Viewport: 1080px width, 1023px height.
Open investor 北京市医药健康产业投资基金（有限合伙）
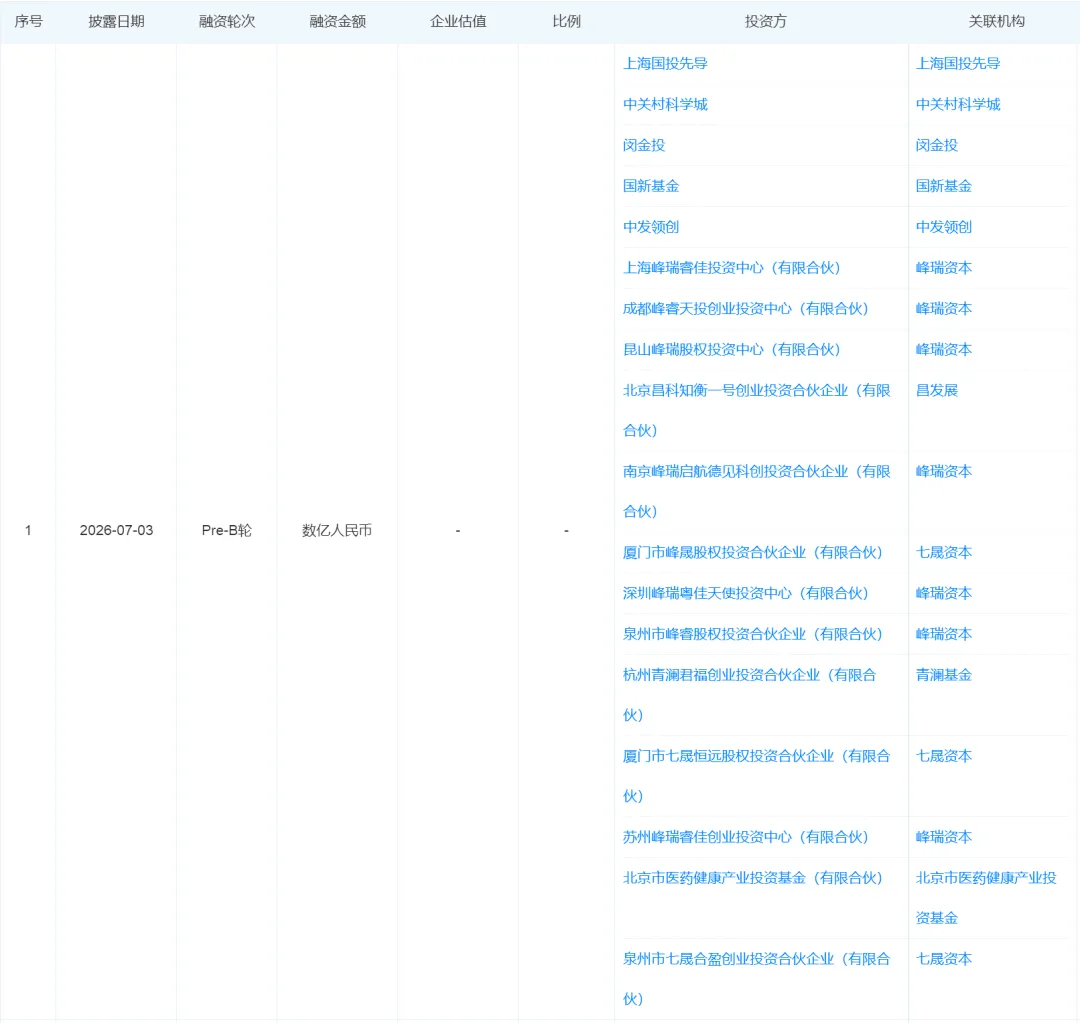tap(752, 878)
